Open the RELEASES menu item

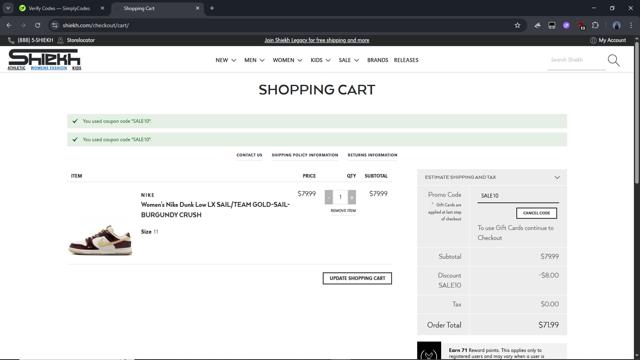406,60
